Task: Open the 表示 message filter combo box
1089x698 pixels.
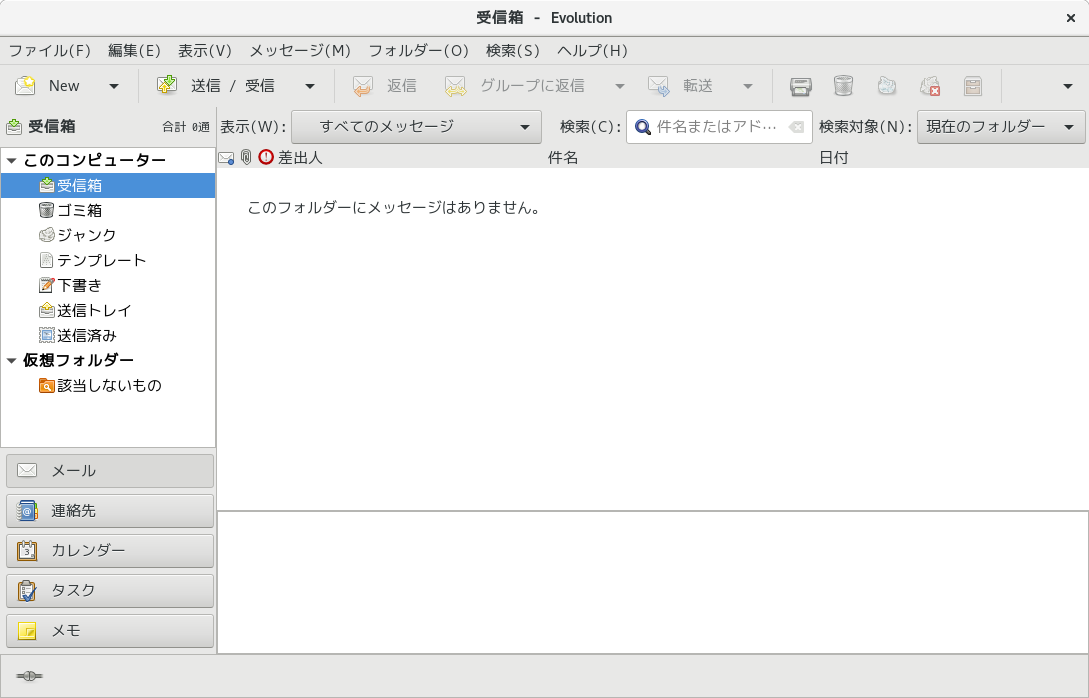Action: (x=416, y=127)
